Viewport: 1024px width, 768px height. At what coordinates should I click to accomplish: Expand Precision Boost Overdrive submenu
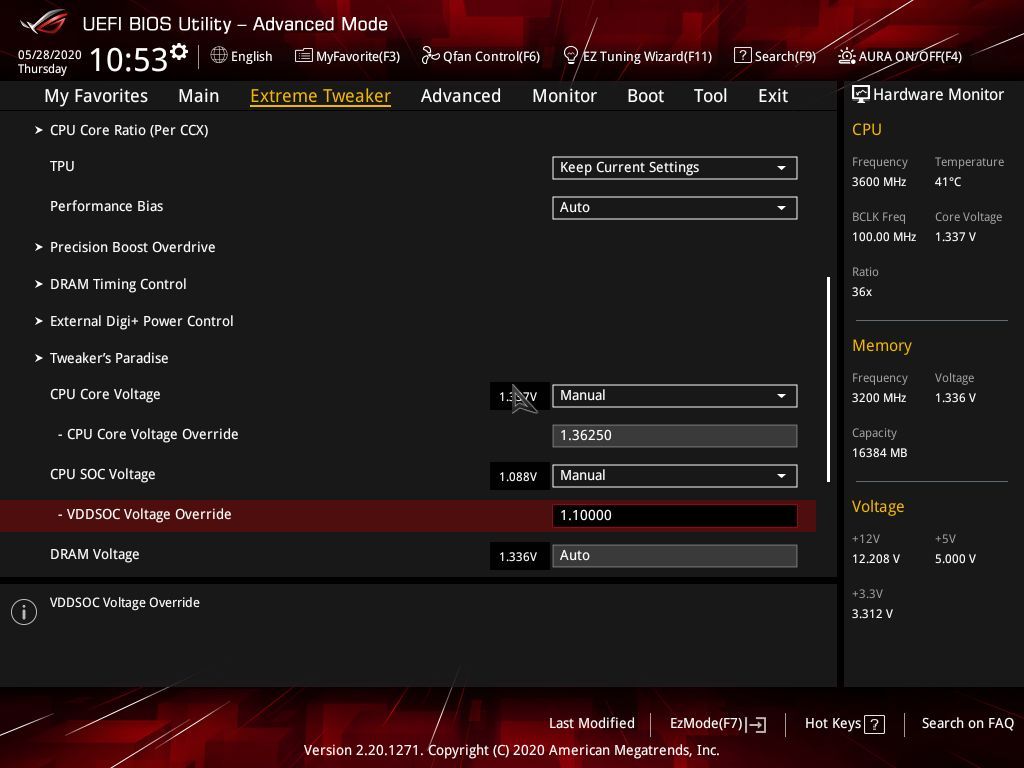[x=133, y=247]
